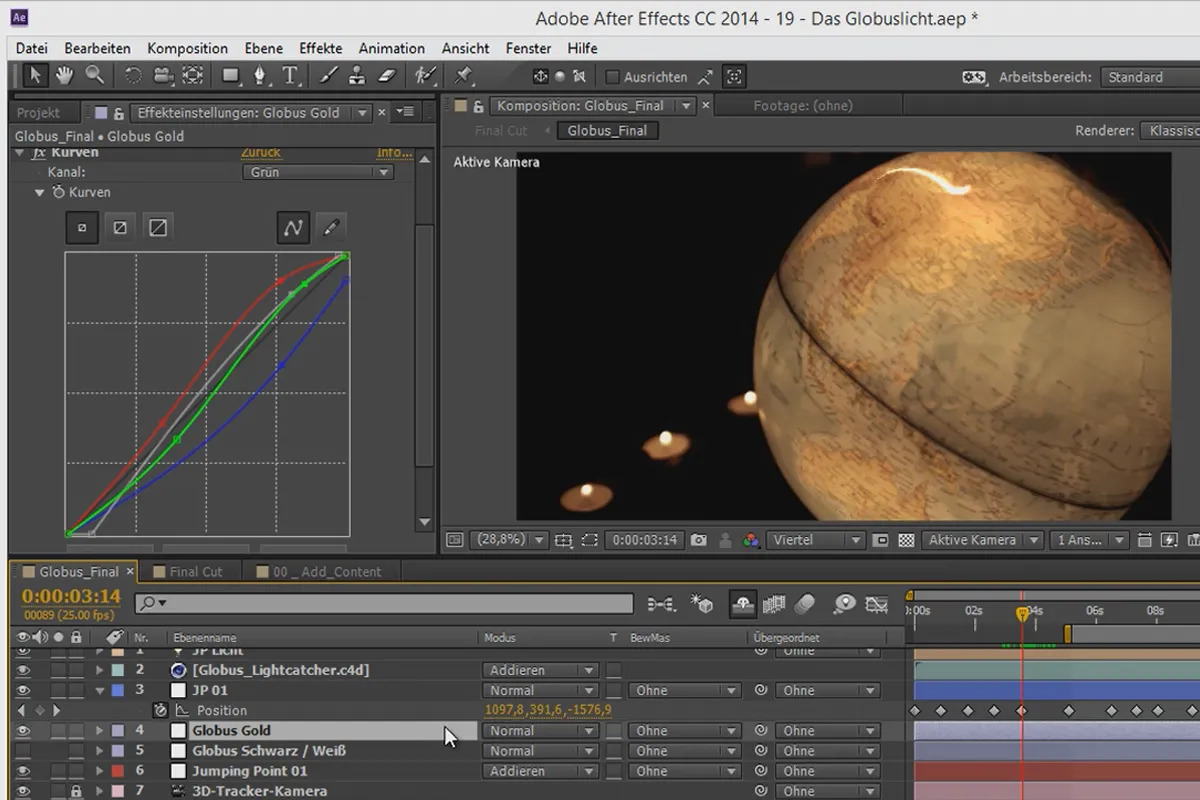
Task: Collapse the Kurven effect triangle
Action: (20, 153)
